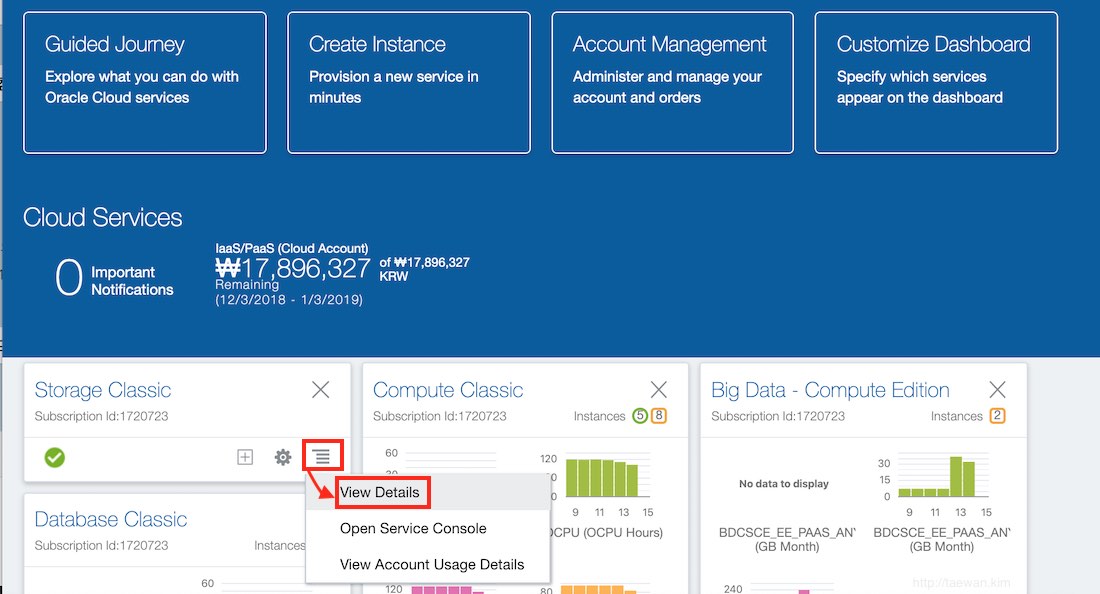This screenshot has height=594, width=1100.
Task: Click the Big Data green bar chart
Action: tap(937, 477)
